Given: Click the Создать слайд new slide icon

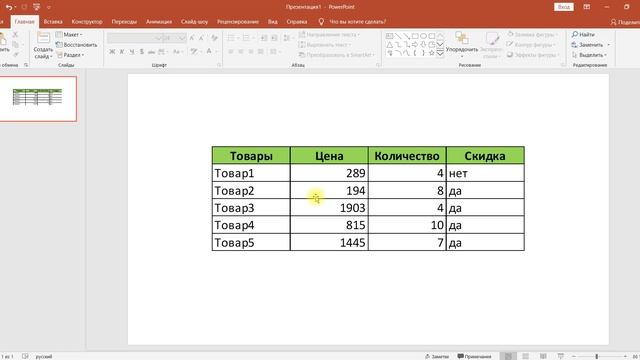Looking at the screenshot, I should [x=43, y=38].
